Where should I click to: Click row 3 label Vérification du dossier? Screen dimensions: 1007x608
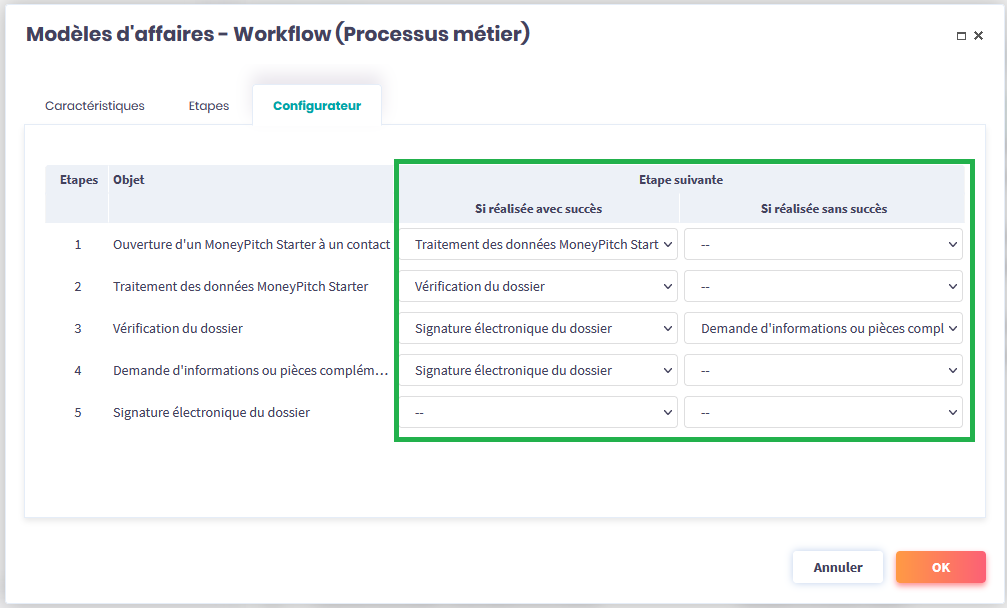pyautogui.click(x=178, y=328)
